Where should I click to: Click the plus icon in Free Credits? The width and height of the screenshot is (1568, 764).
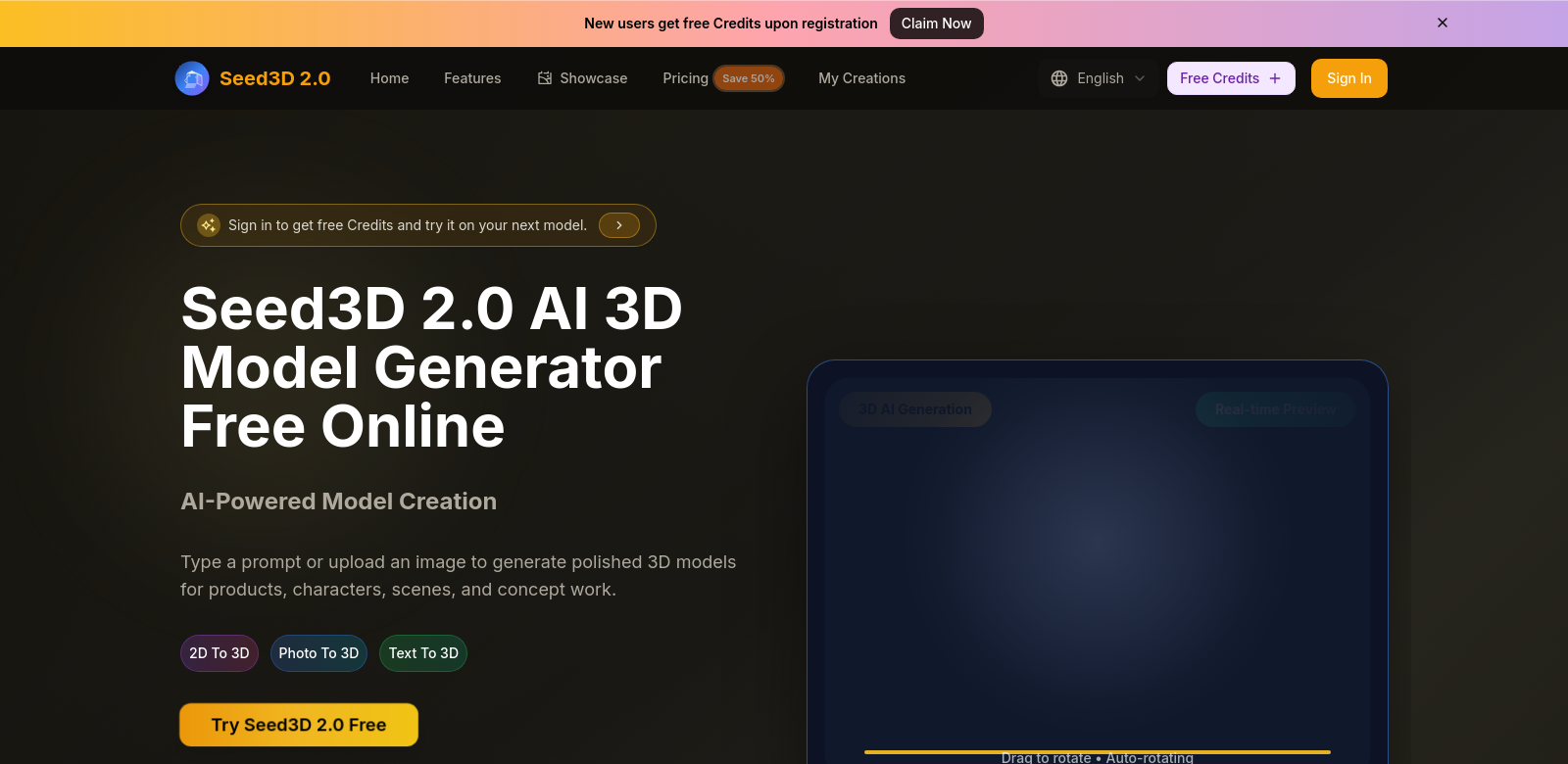[x=1275, y=78]
